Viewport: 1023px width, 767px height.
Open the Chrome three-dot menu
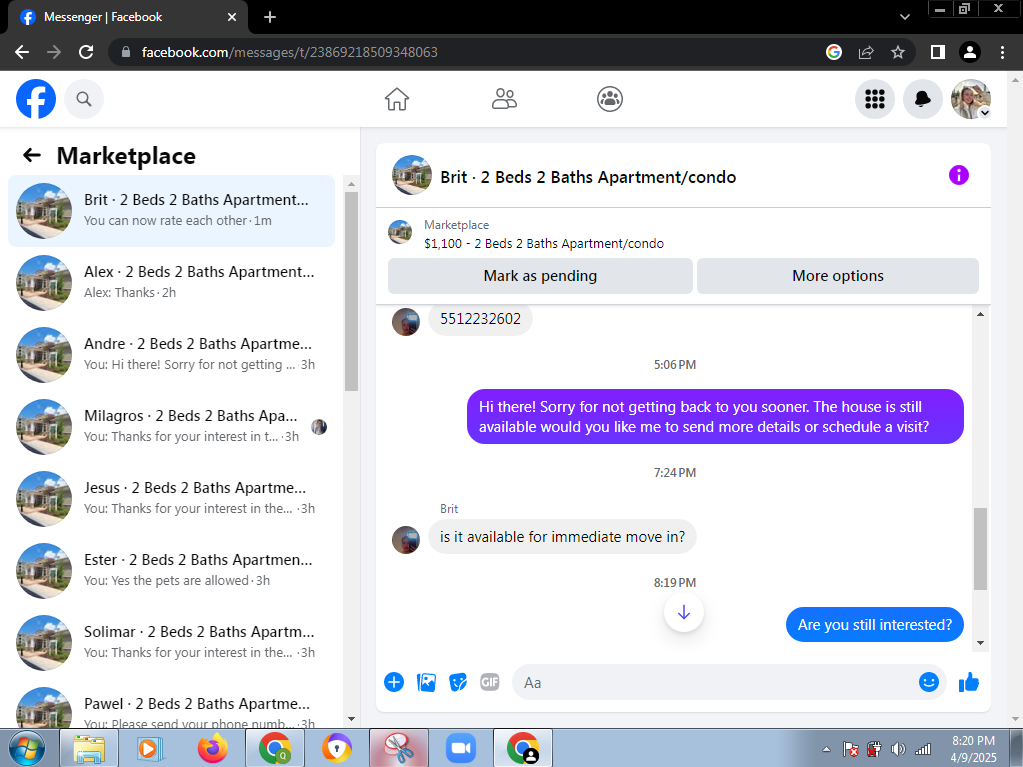click(x=1002, y=52)
